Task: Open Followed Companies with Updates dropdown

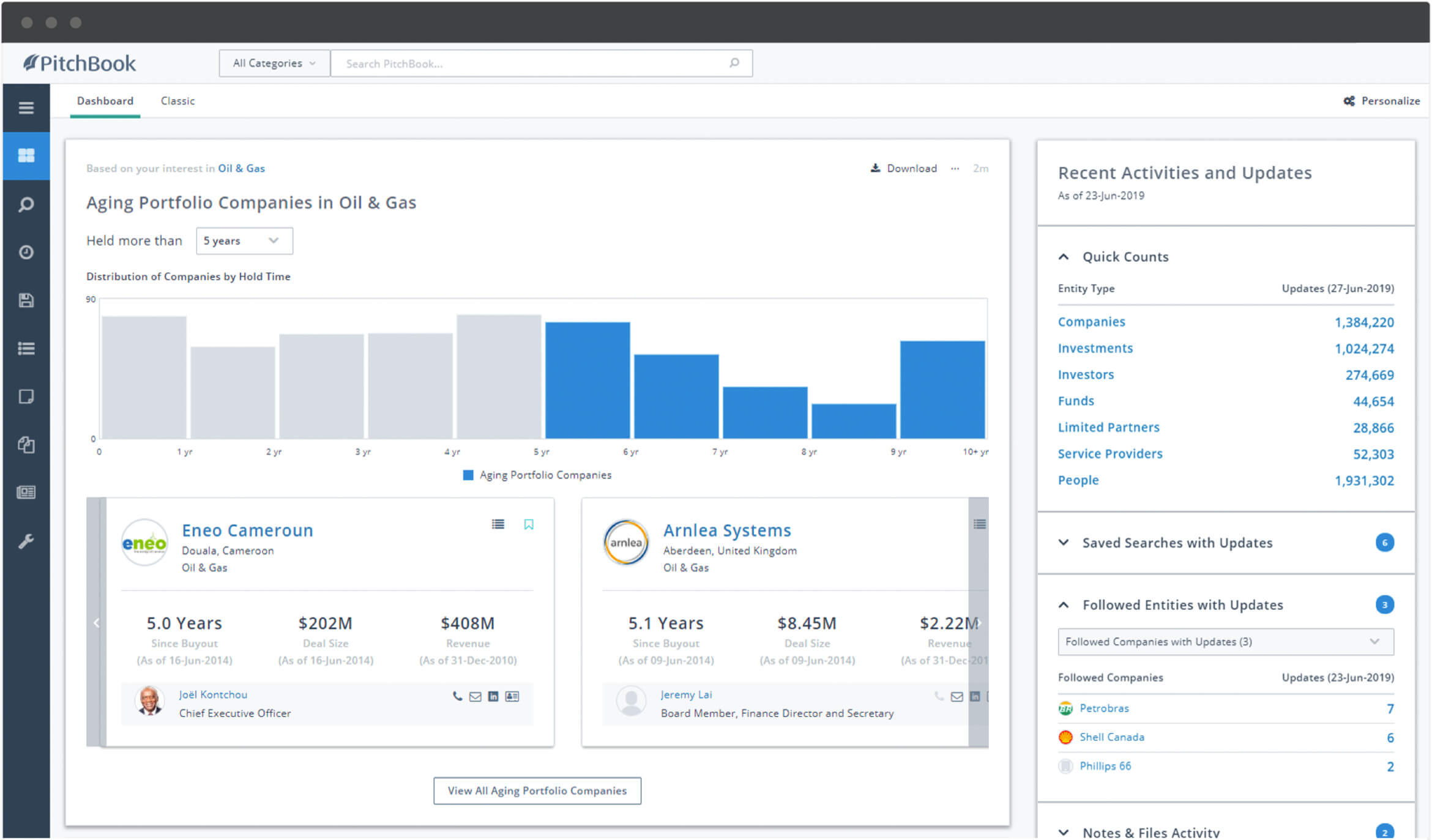Action: pyautogui.click(x=1226, y=642)
